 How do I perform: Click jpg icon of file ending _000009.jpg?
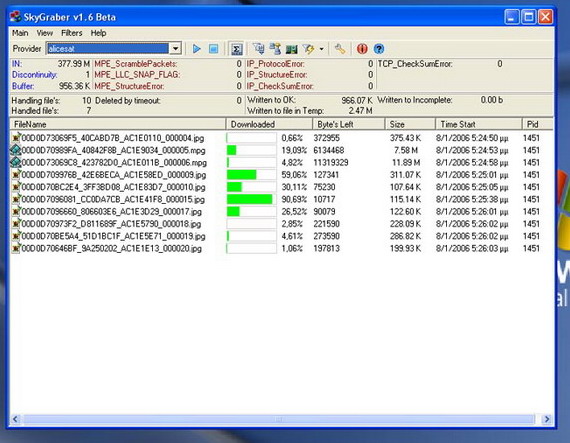tap(16, 175)
